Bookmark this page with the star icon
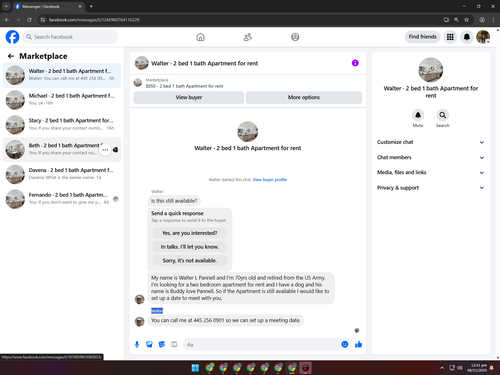 [466, 20]
